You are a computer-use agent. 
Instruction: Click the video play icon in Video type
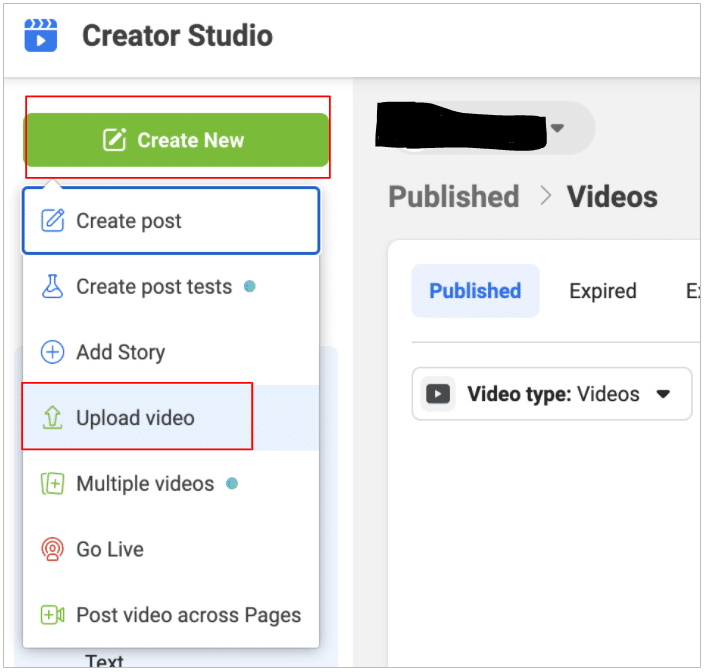click(438, 394)
